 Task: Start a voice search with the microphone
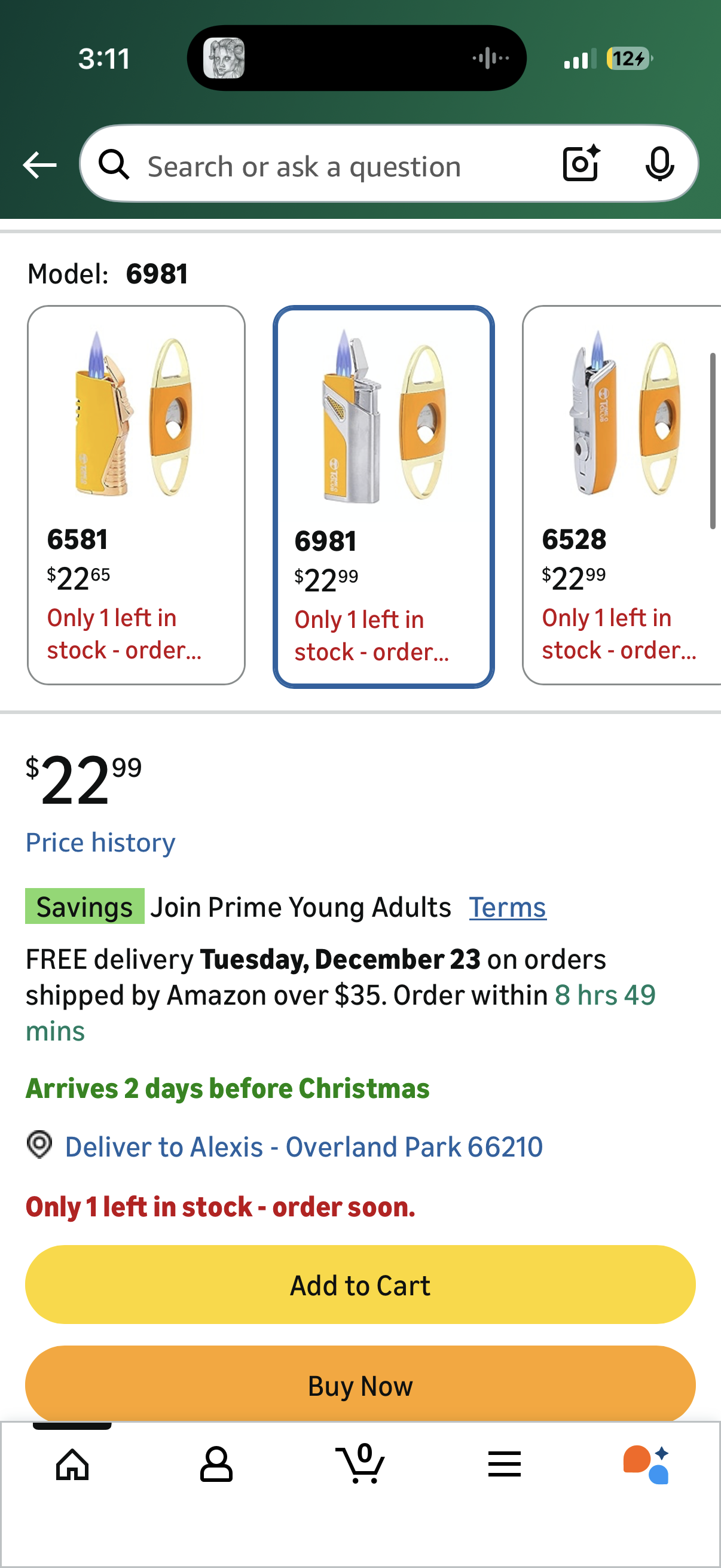click(659, 164)
